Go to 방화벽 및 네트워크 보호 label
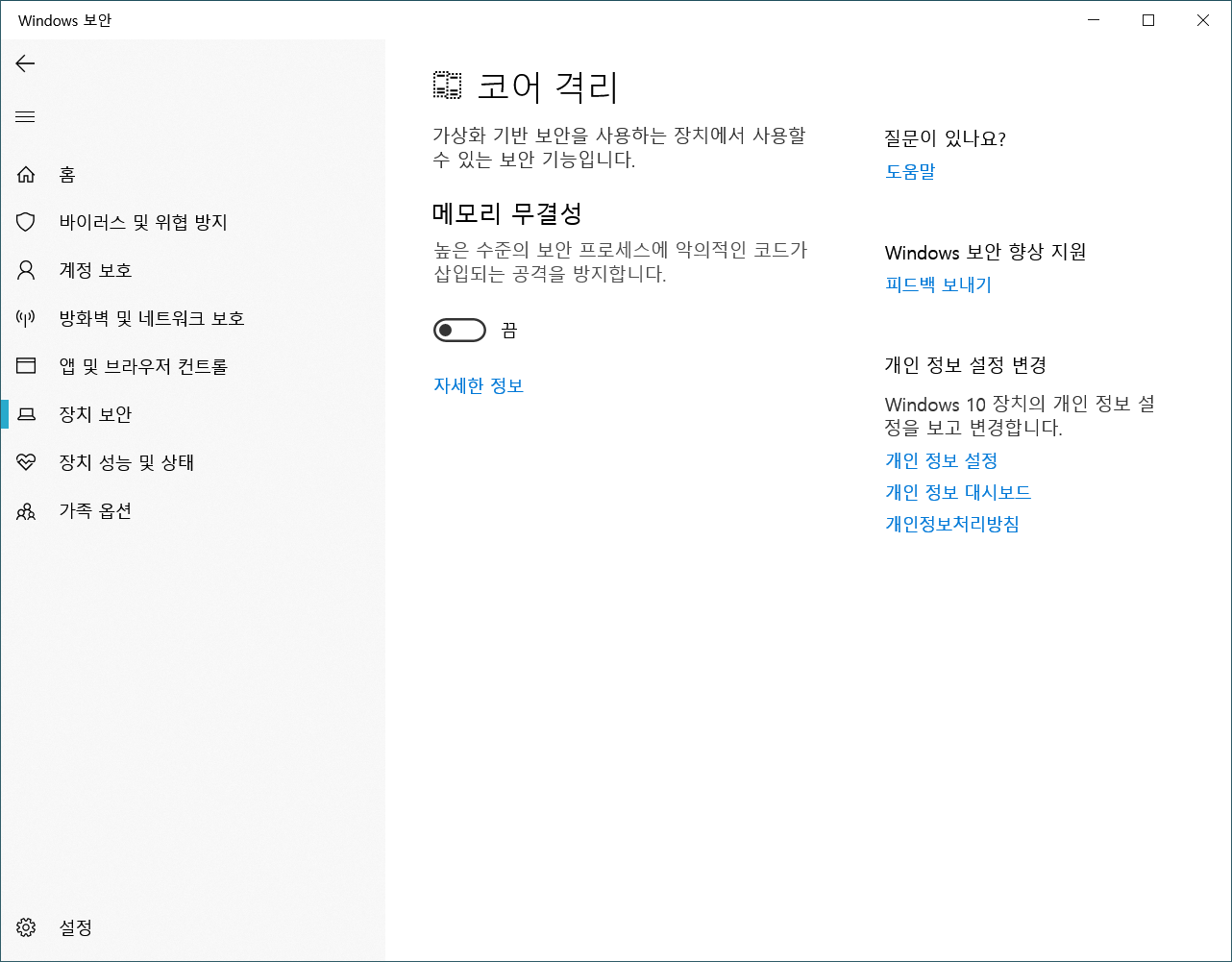The image size is (1232, 962). pos(152,318)
